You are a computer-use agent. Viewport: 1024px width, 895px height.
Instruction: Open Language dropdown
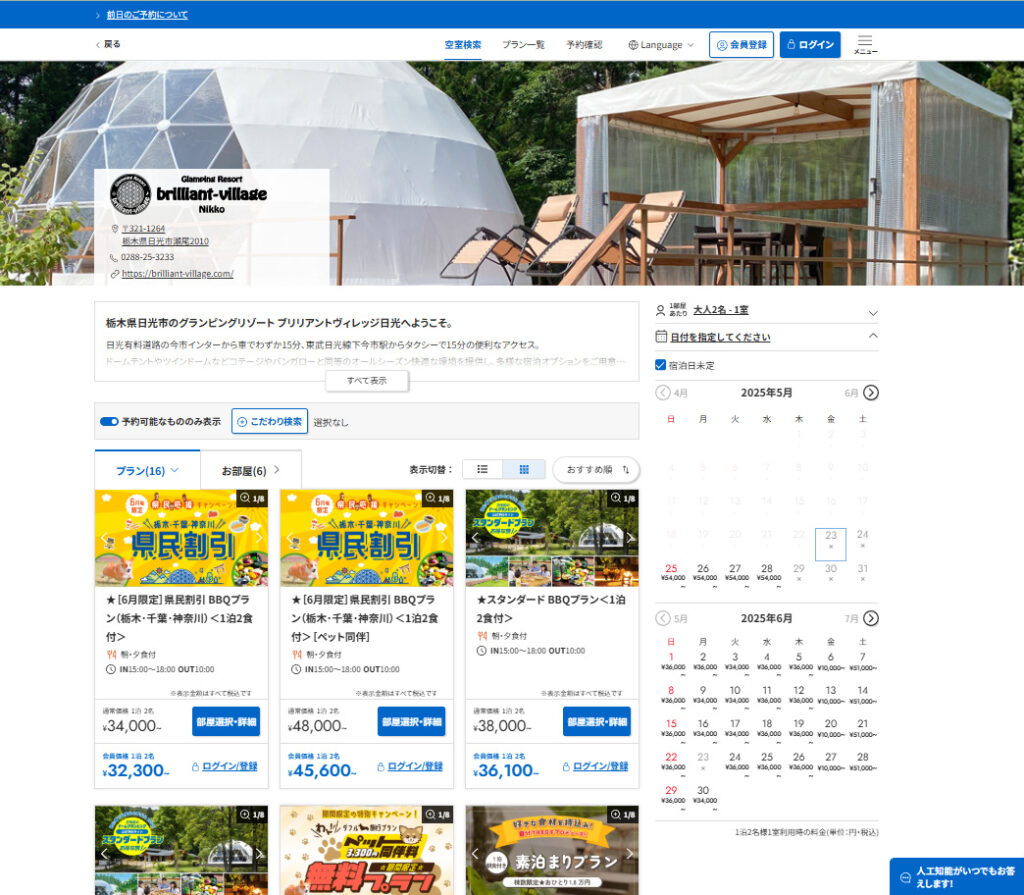661,45
